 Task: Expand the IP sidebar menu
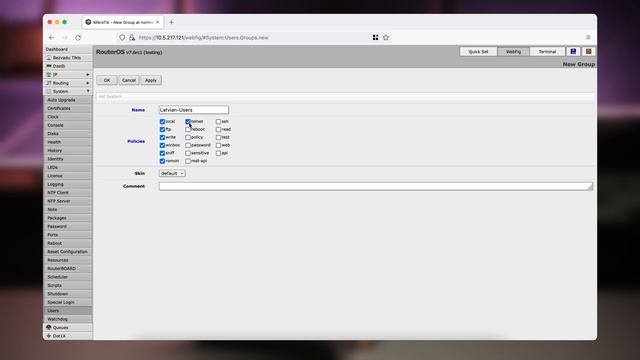(x=68, y=75)
